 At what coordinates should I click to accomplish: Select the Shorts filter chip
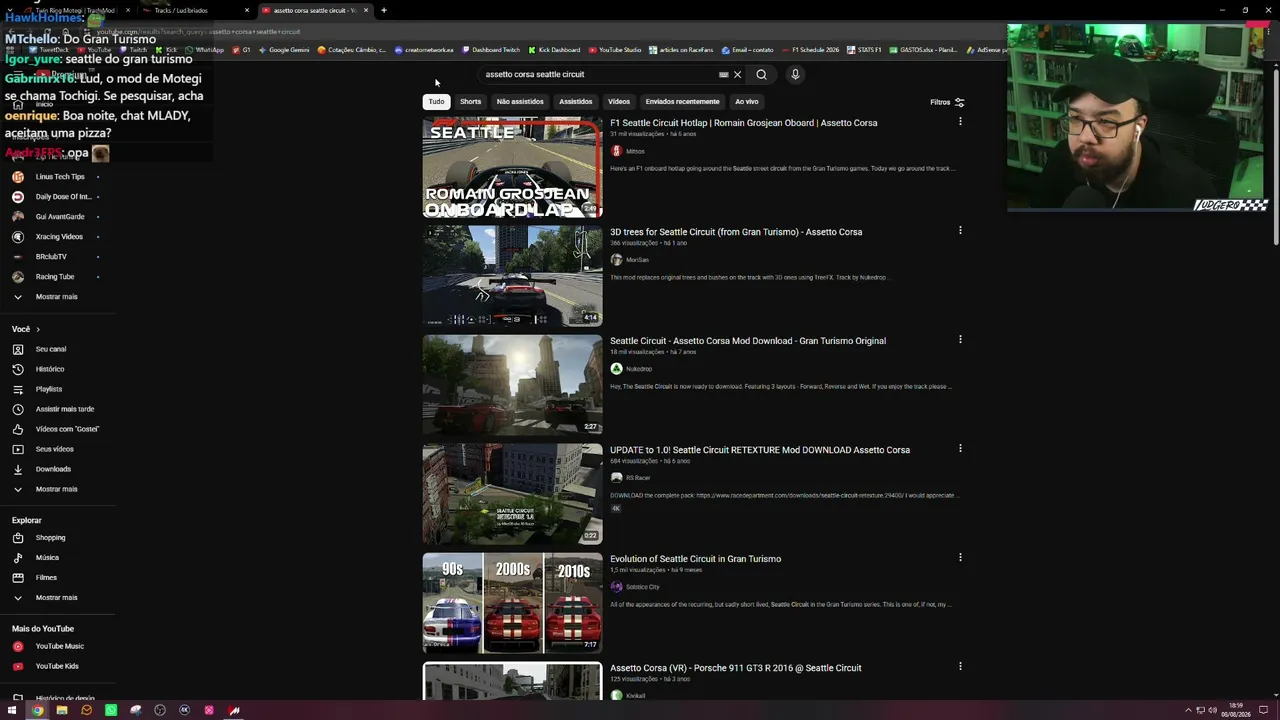pyautogui.click(x=470, y=101)
